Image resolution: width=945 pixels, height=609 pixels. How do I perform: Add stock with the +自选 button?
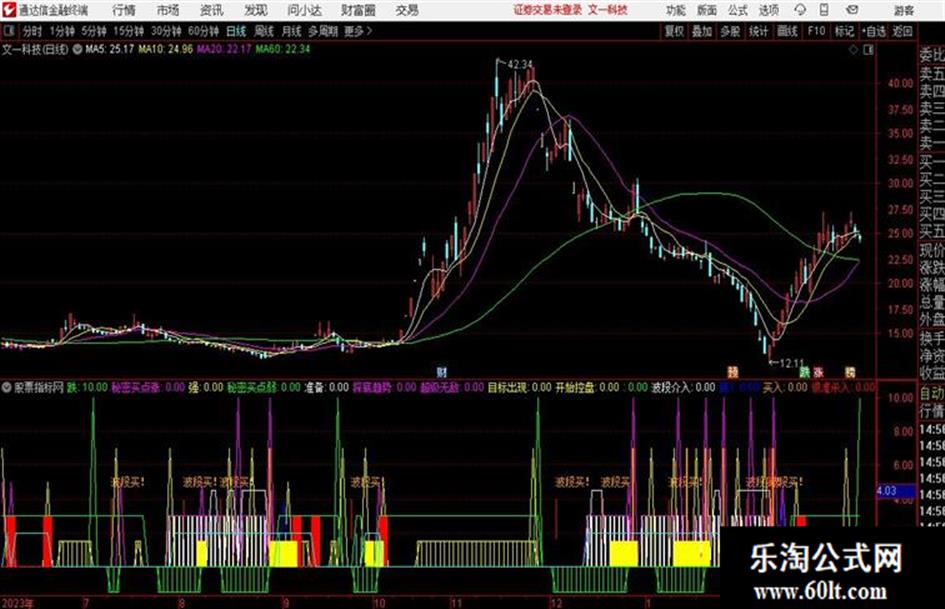tap(874, 31)
